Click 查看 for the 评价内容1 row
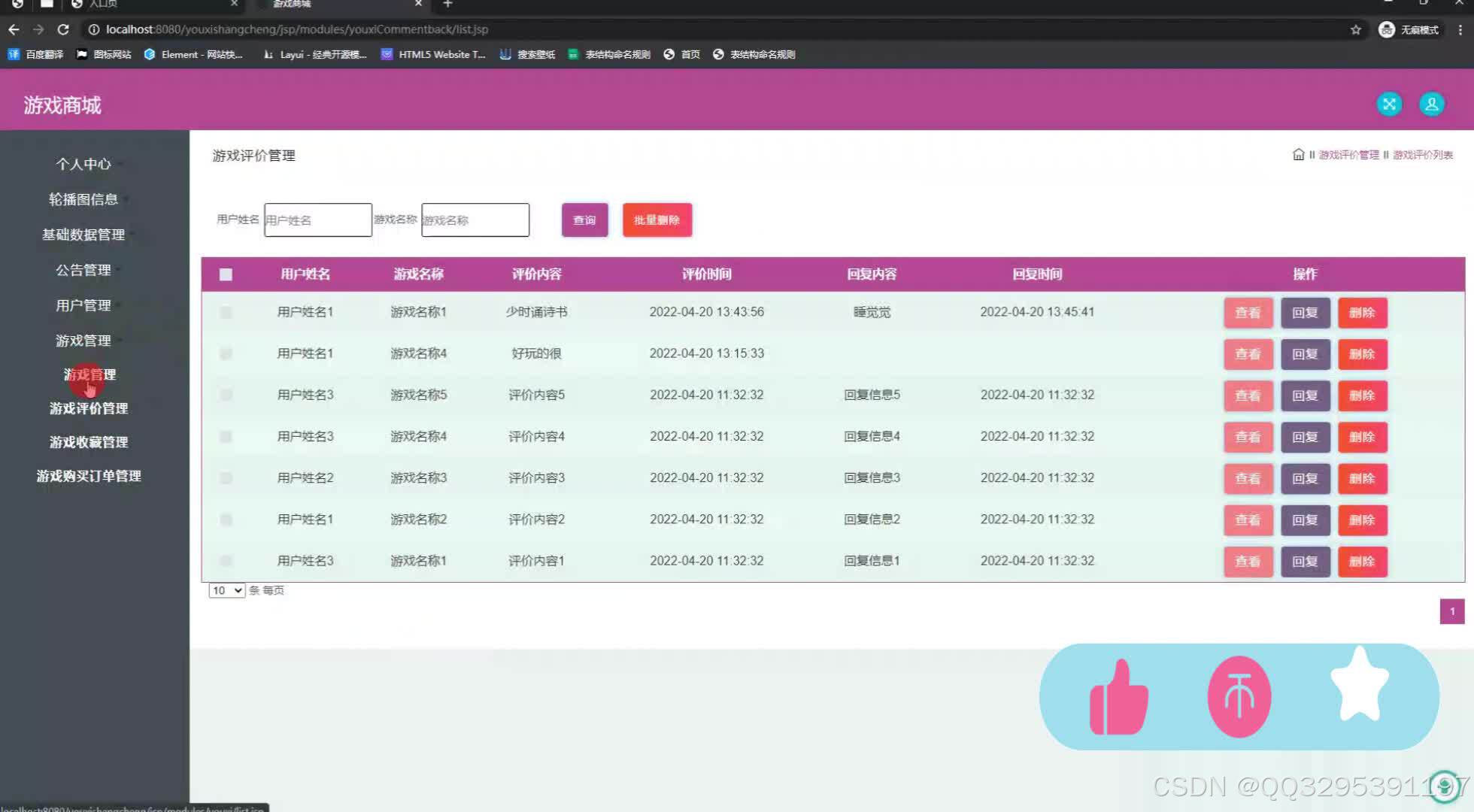Image resolution: width=1474 pixels, height=812 pixels. 1248,562
